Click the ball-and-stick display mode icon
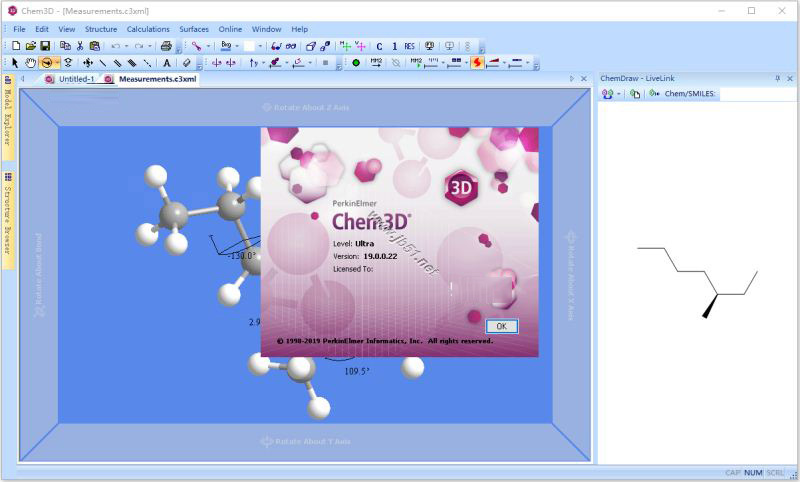Image resolution: width=800 pixels, height=482 pixels. (196, 46)
